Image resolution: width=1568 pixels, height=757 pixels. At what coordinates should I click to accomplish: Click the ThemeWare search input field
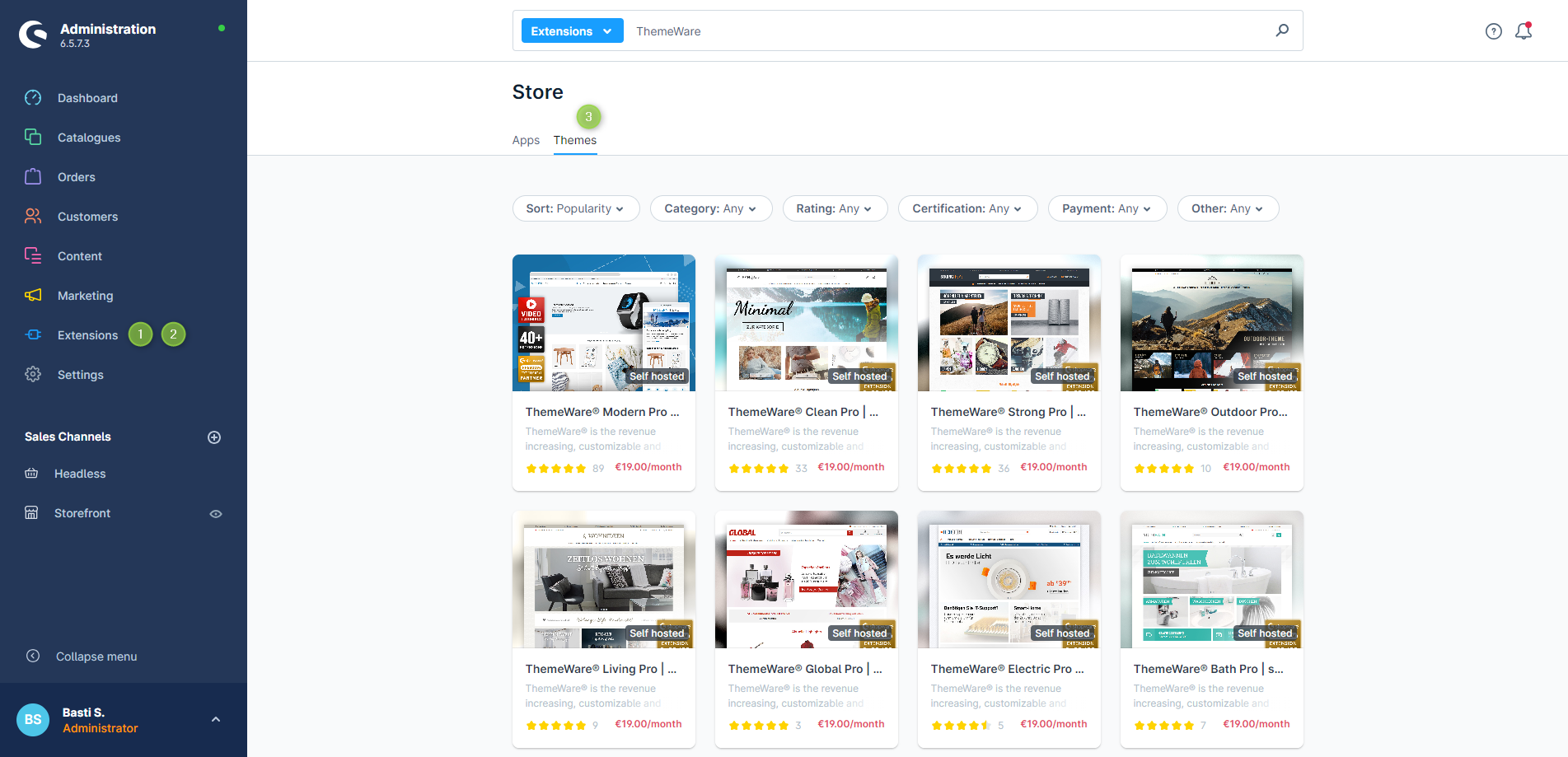(x=948, y=31)
